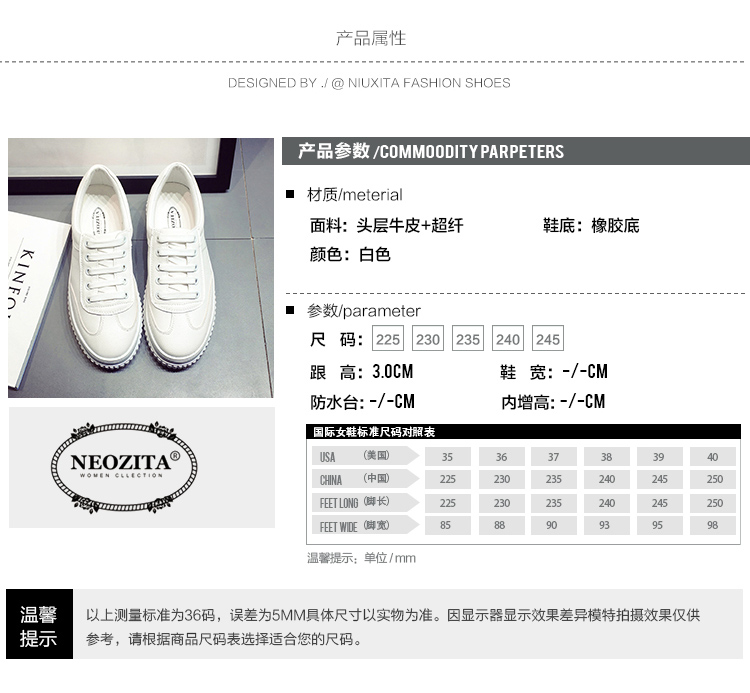The image size is (750, 693).
Task: Click the CHINA (中国) row arrow label
Action: click(365, 479)
